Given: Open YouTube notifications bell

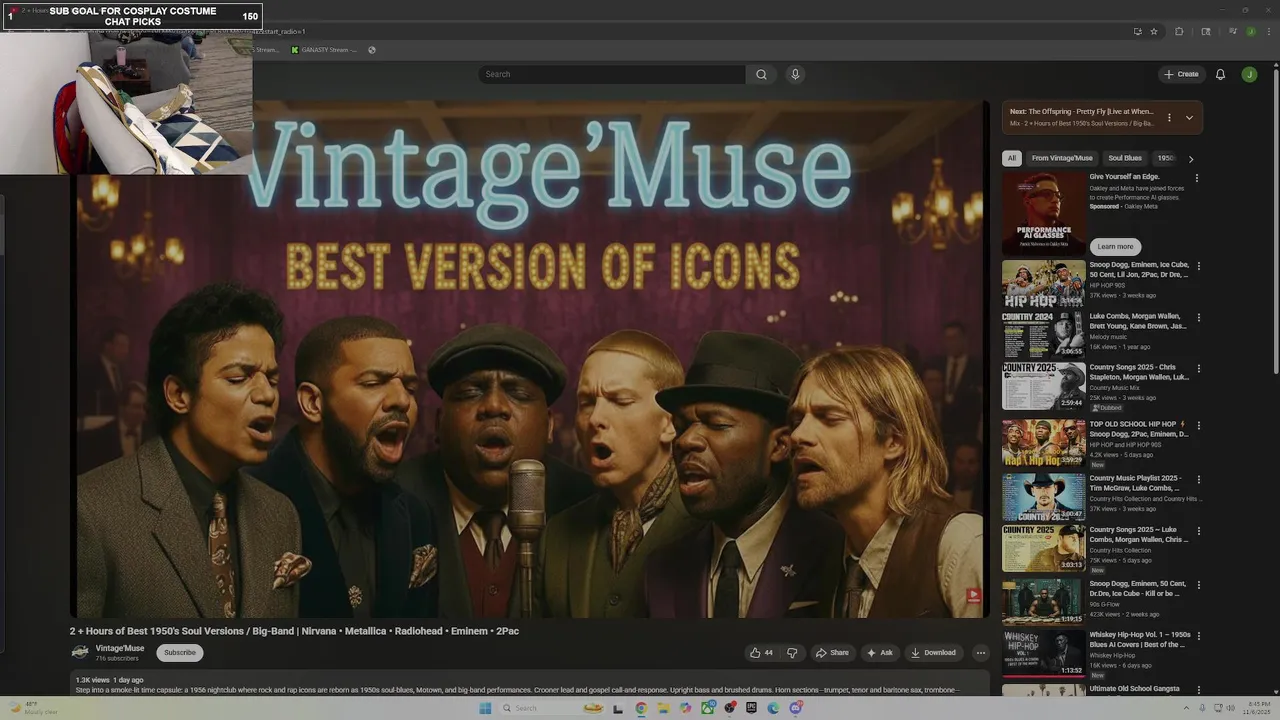Looking at the screenshot, I should (x=1220, y=74).
